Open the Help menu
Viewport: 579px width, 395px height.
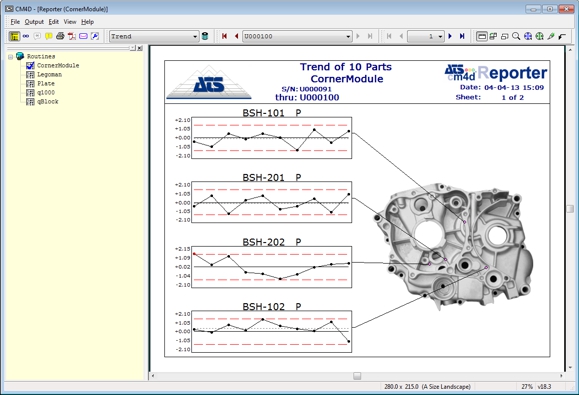(x=88, y=22)
